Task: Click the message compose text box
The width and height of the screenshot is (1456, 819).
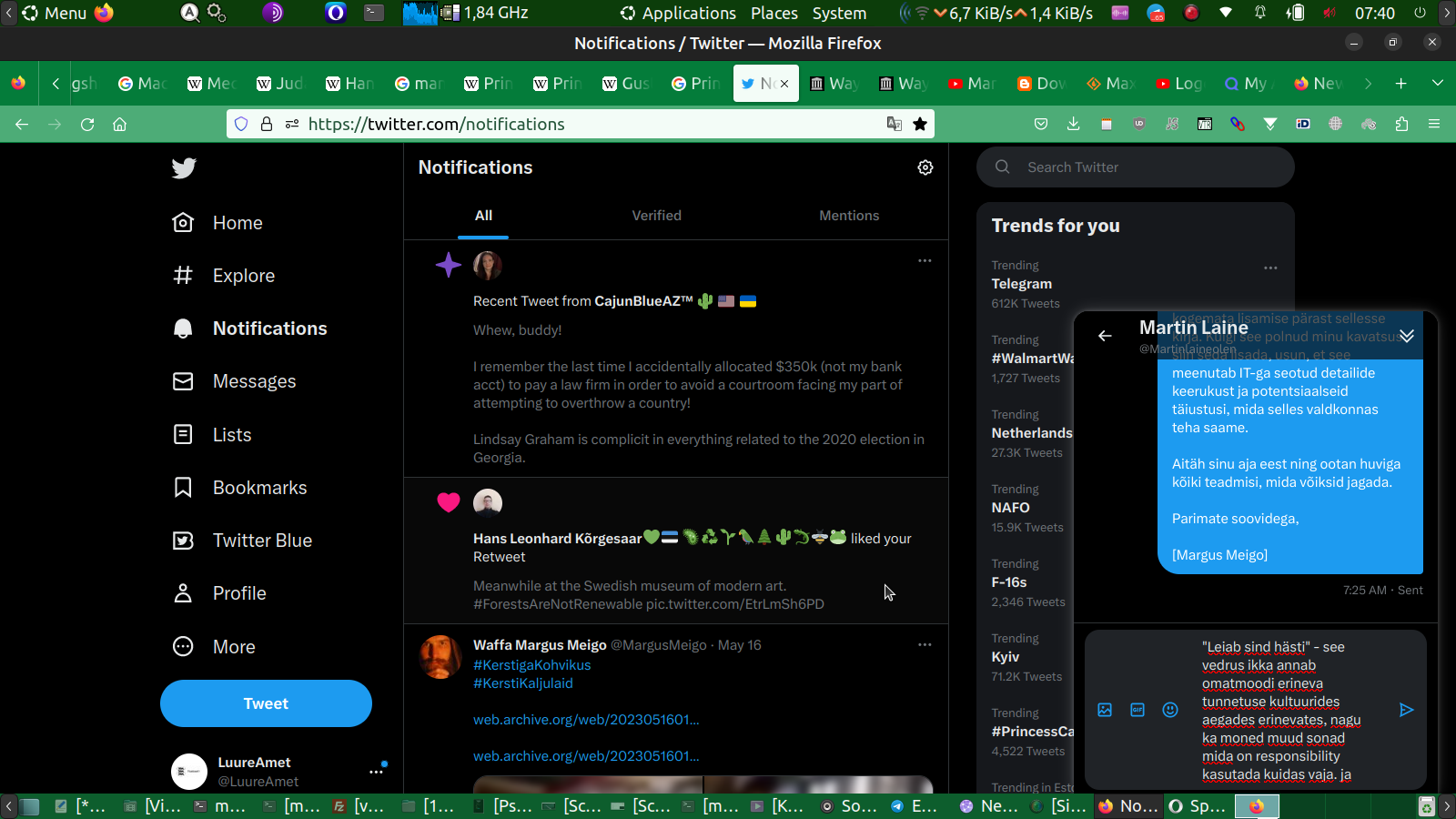Action: [x=1283, y=710]
